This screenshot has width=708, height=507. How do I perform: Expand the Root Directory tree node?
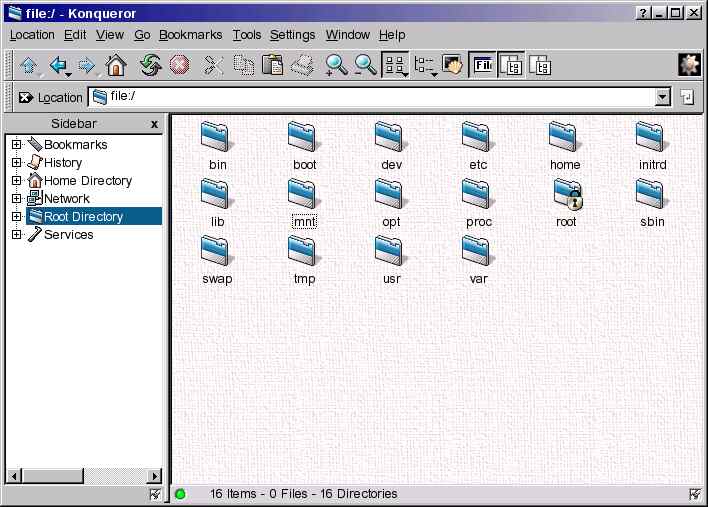16,217
